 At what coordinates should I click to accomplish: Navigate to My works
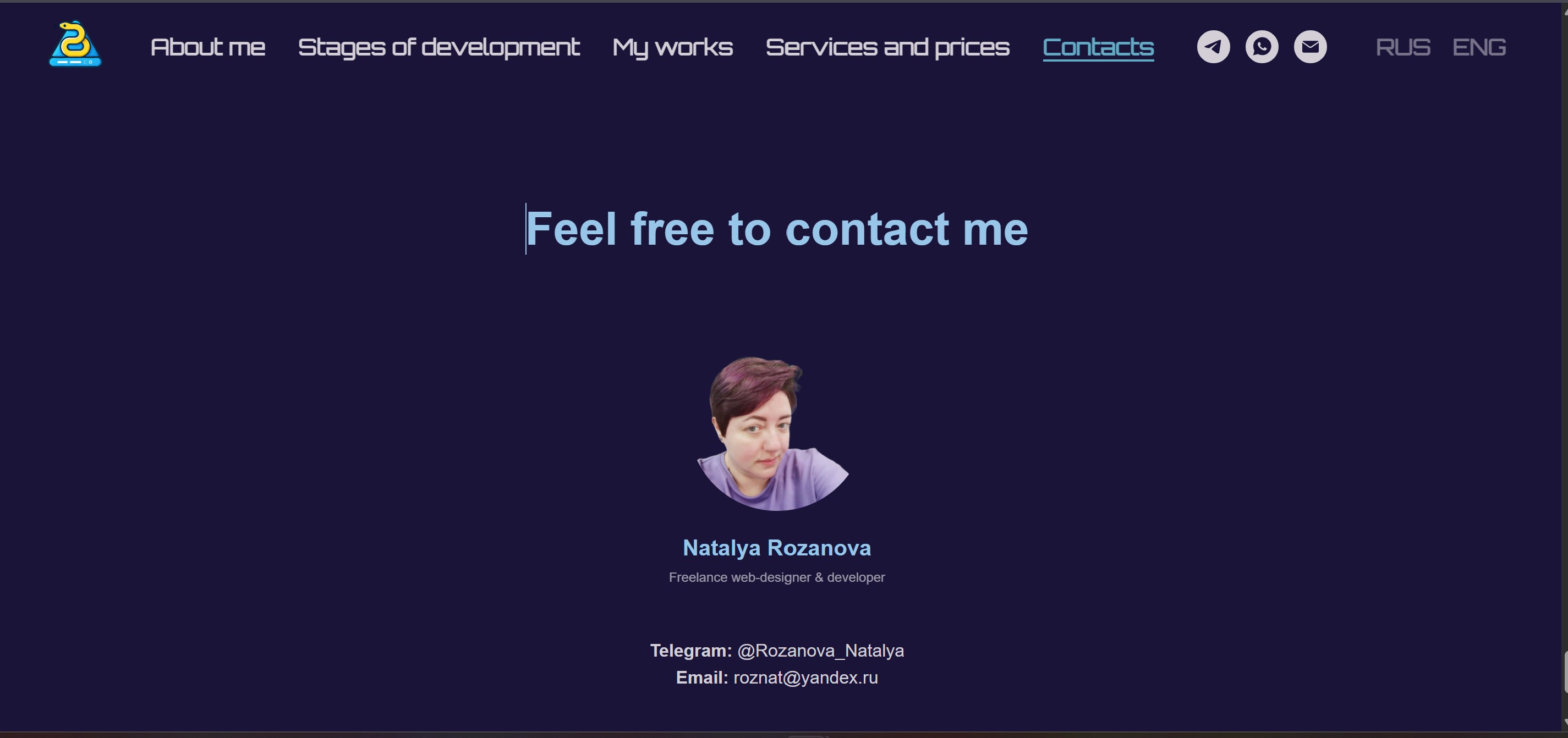673,47
